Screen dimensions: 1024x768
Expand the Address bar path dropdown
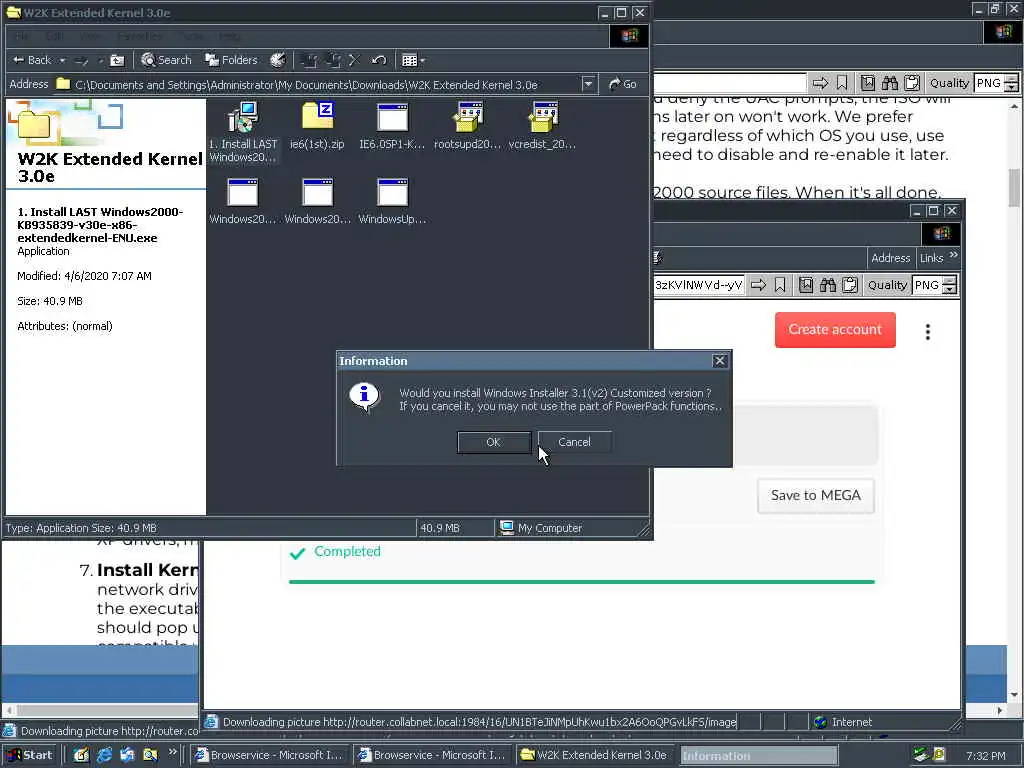coord(588,84)
